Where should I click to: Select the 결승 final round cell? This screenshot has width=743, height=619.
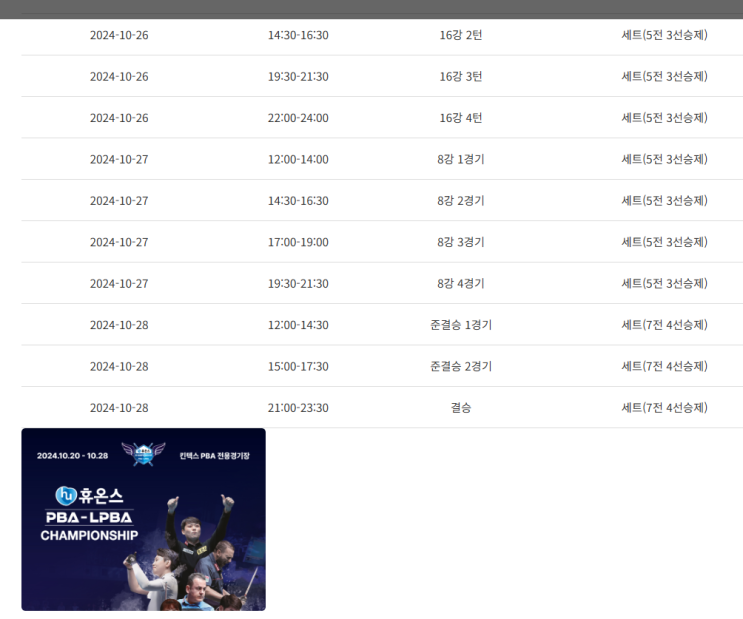coord(461,408)
